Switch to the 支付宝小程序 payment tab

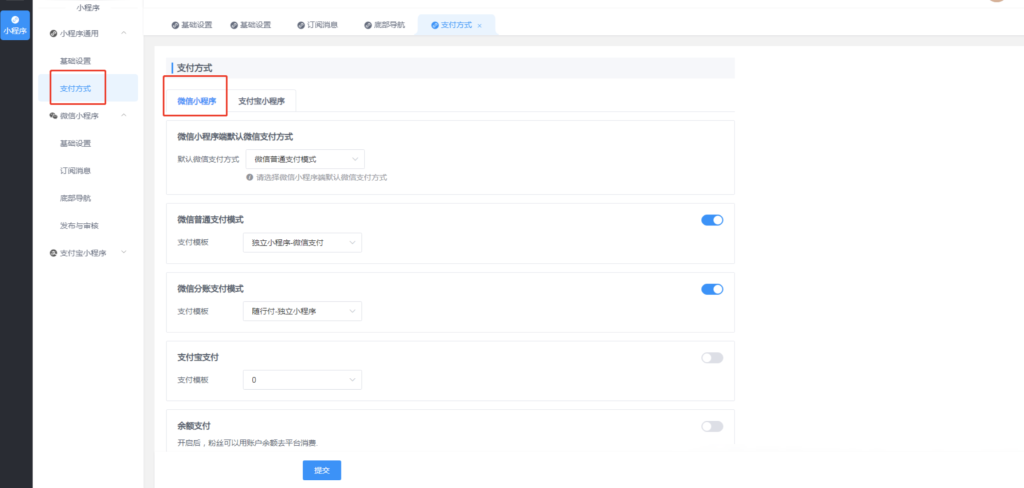point(262,101)
